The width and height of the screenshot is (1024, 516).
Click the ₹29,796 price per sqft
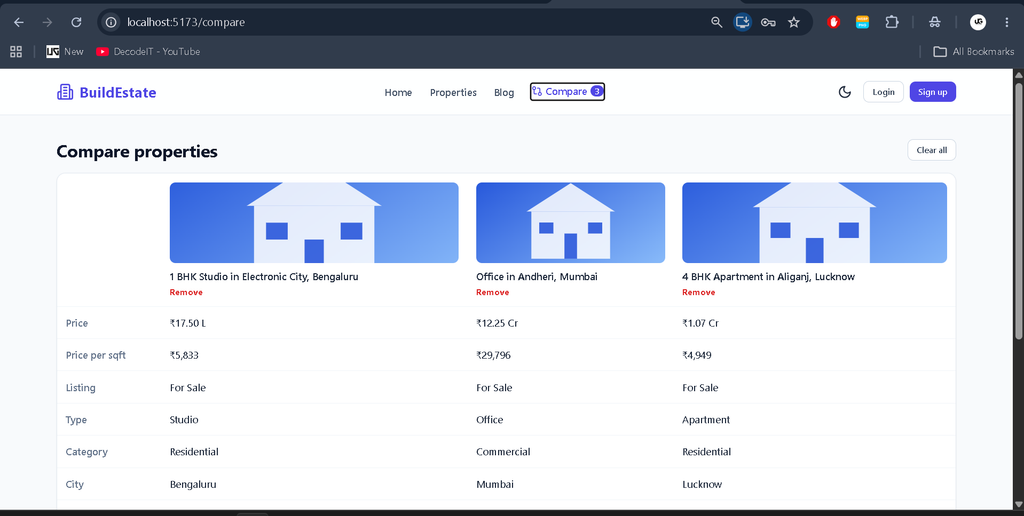click(x=494, y=355)
